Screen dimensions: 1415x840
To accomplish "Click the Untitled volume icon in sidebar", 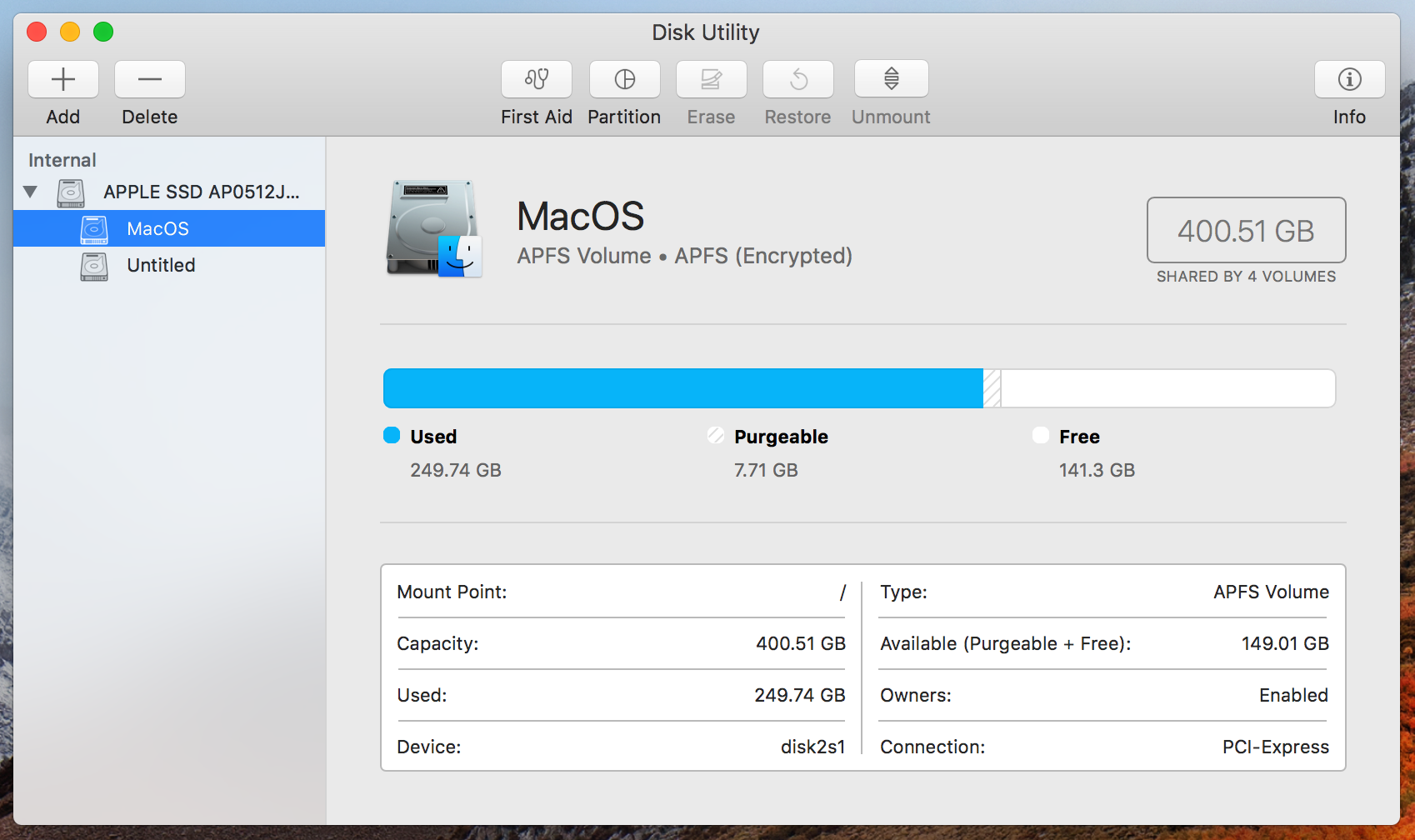I will (94, 266).
